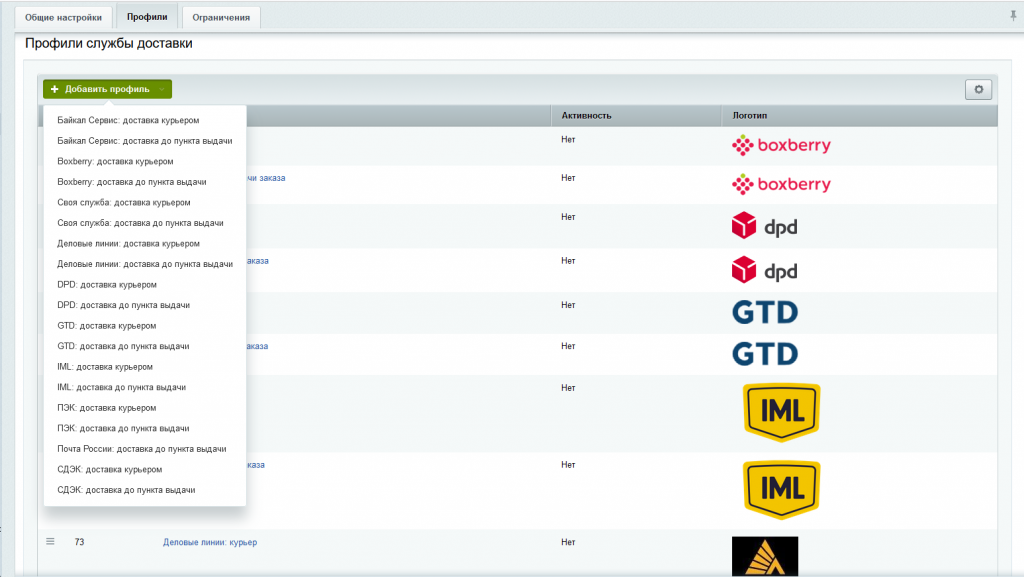Select ПЭК: доставка курьером option
This screenshot has height=577, width=1024.
107,408
